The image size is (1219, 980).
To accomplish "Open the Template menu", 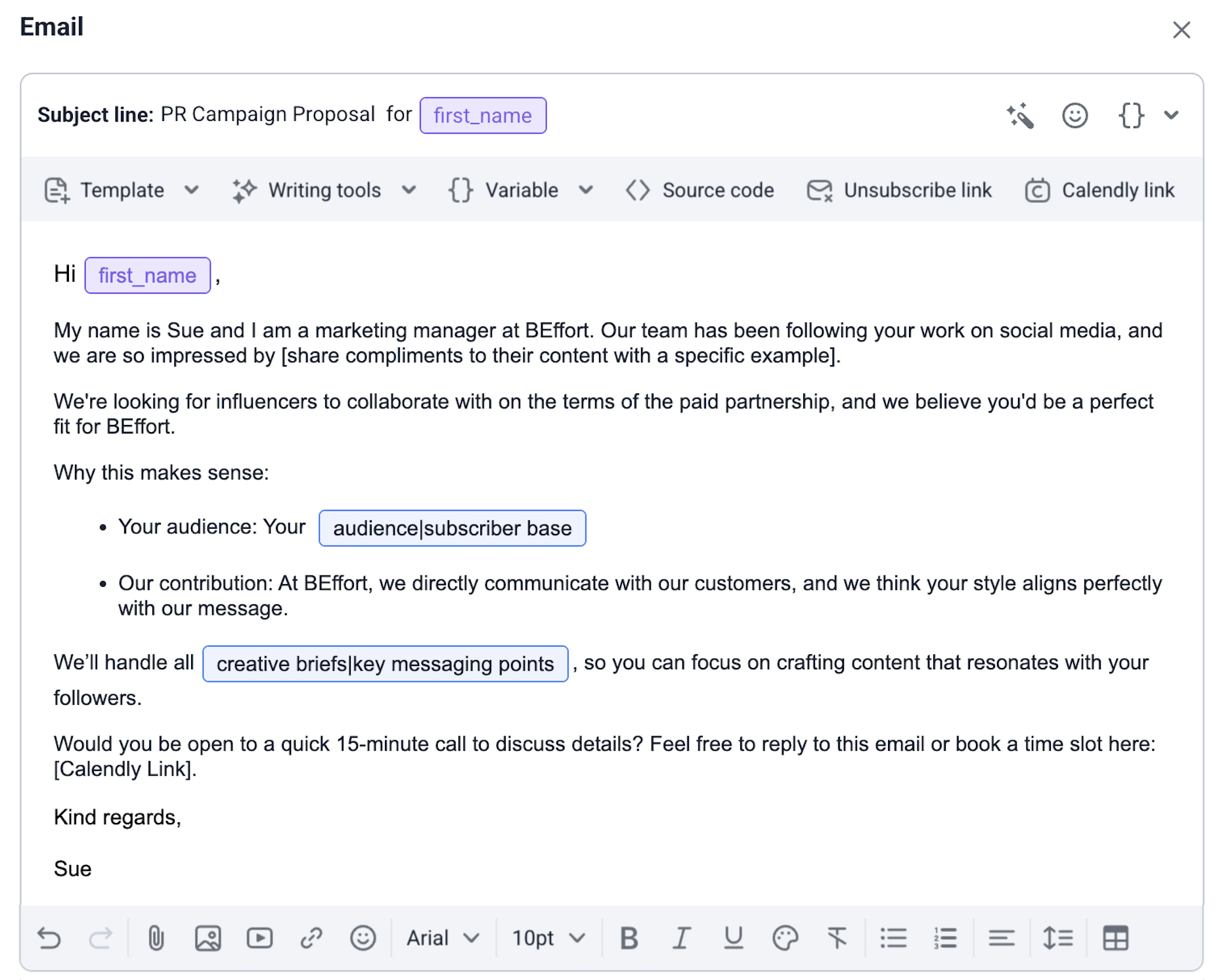I will pos(122,190).
